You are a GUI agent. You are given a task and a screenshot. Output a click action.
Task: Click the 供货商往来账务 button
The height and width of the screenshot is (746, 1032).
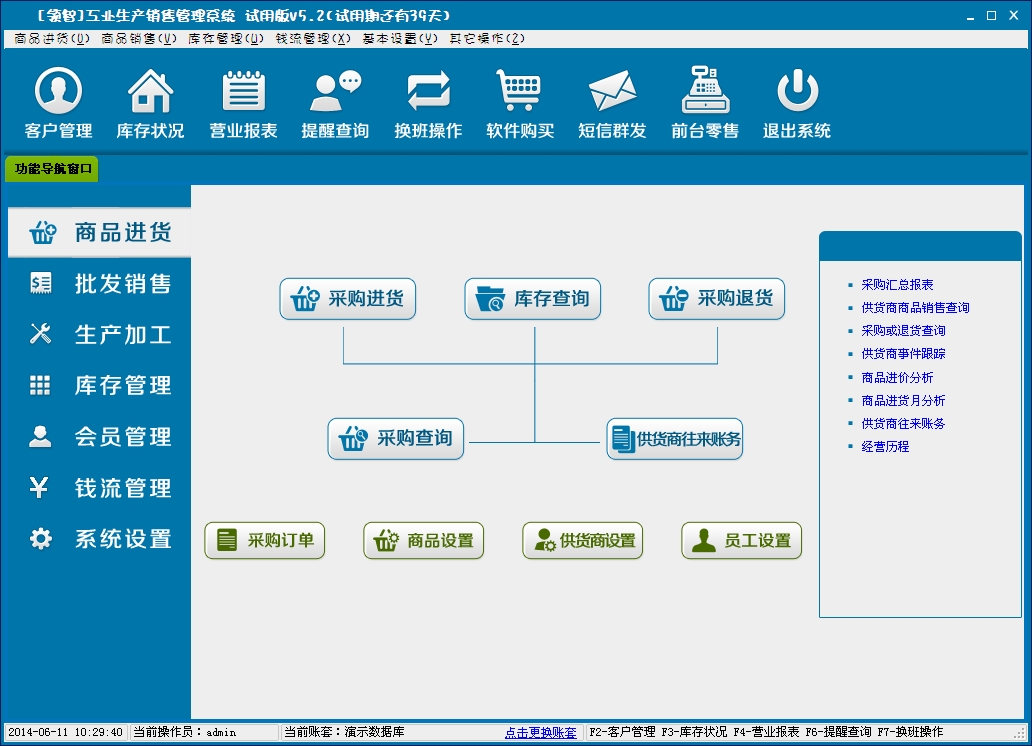(675, 439)
